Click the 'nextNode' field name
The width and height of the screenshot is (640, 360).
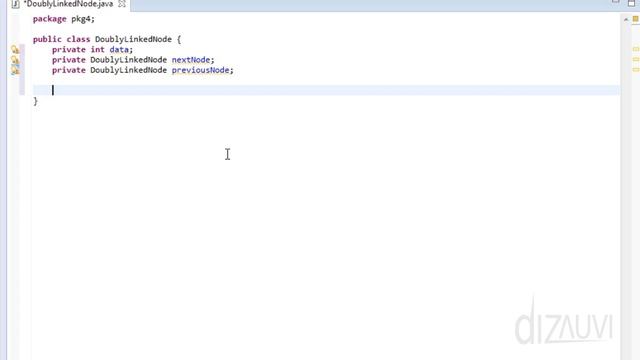[x=191, y=60]
